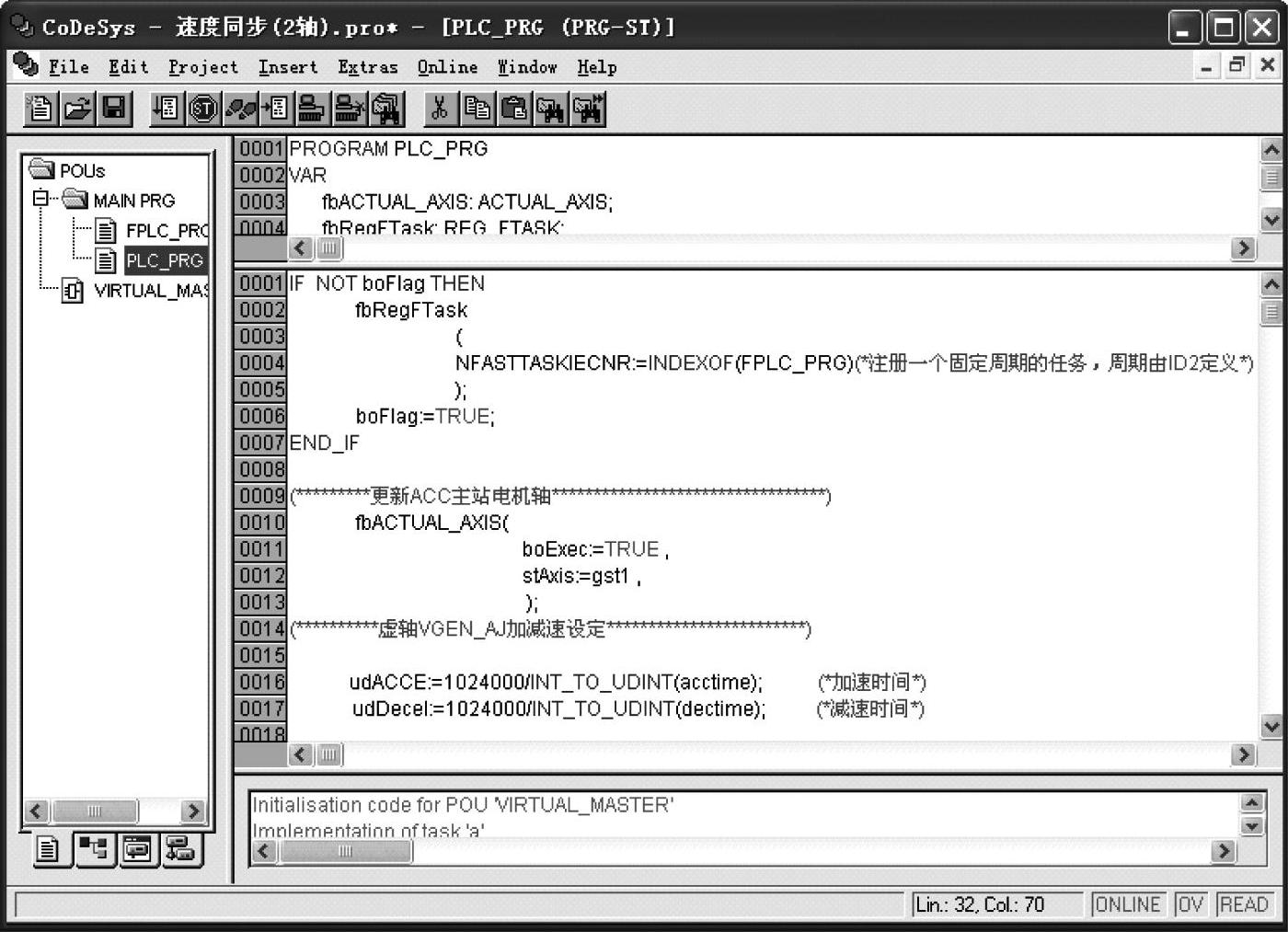
Task: Click the message pane scroll-down arrow
Action: tap(1251, 825)
